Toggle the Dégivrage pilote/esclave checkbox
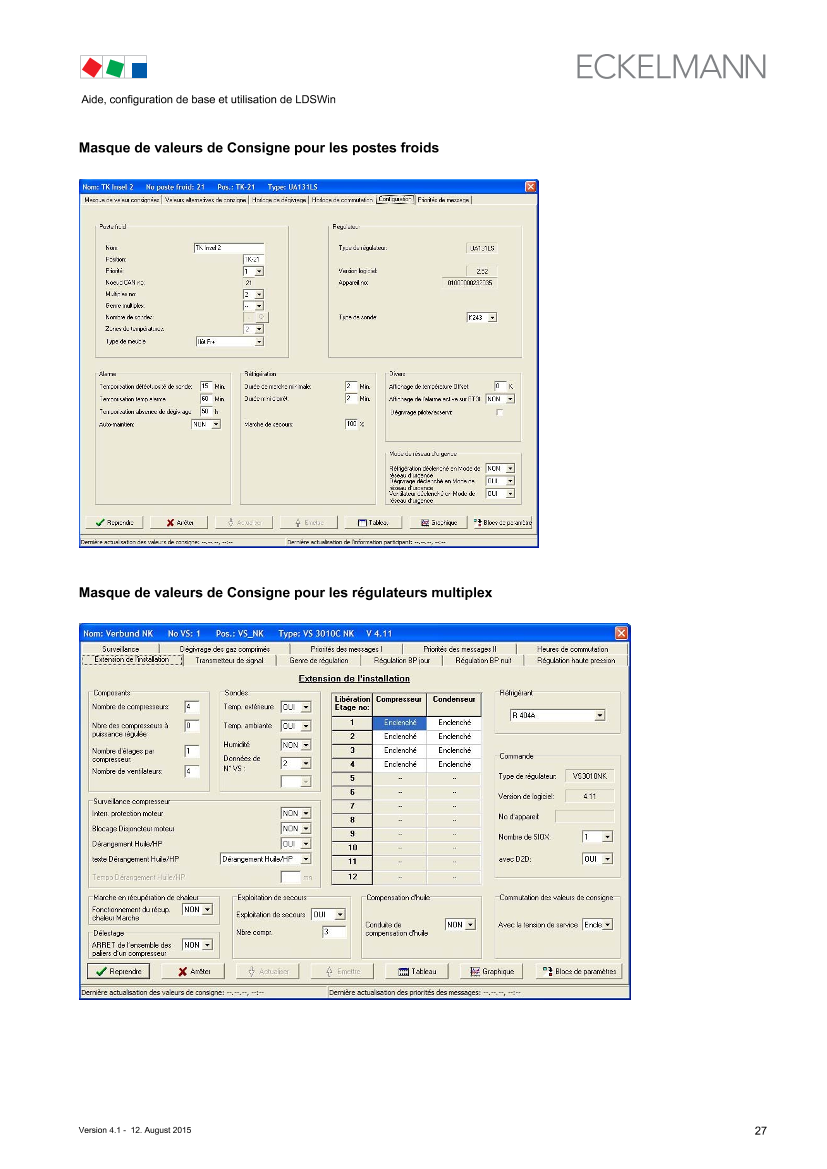The width and height of the screenshot is (827, 1169). pos(500,413)
